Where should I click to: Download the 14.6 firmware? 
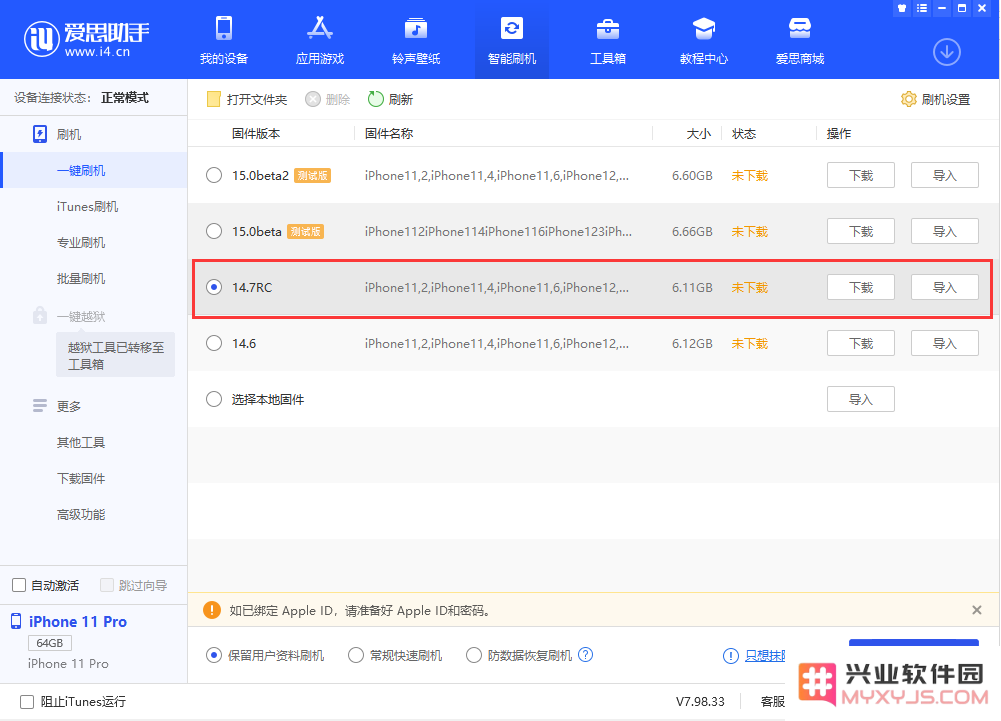861,343
